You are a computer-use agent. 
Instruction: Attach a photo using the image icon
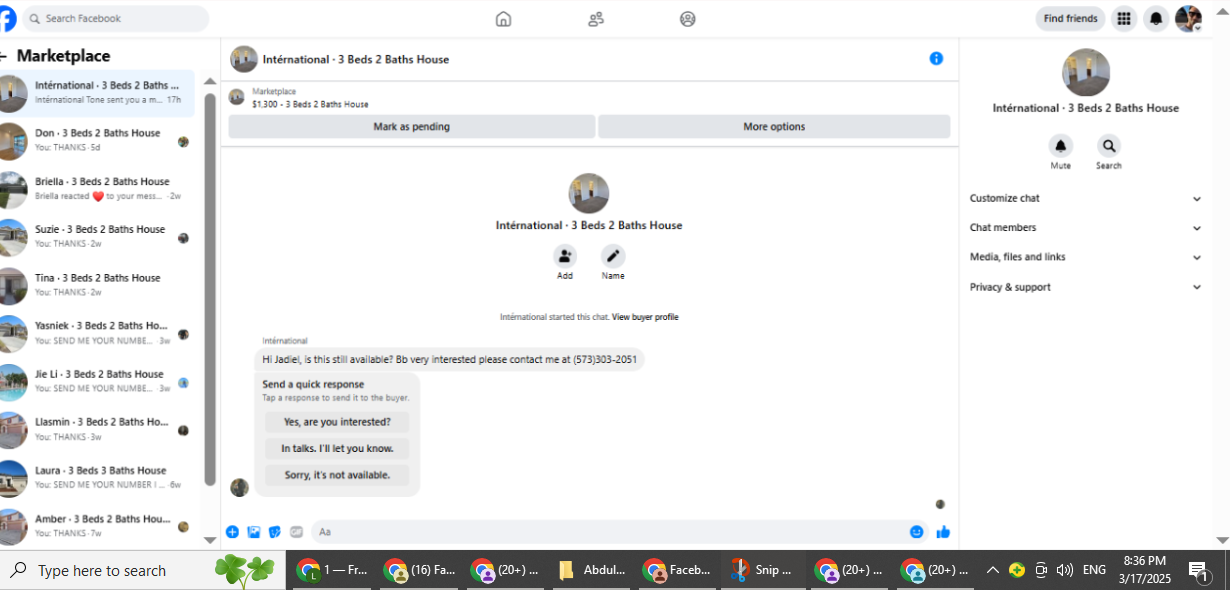coord(254,532)
